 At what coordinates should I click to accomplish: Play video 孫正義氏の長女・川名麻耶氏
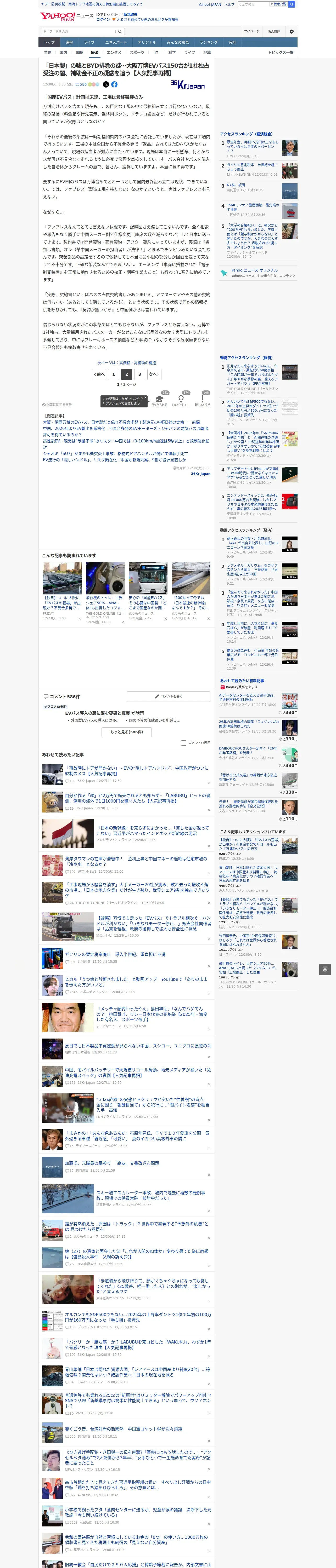coord(290,544)
